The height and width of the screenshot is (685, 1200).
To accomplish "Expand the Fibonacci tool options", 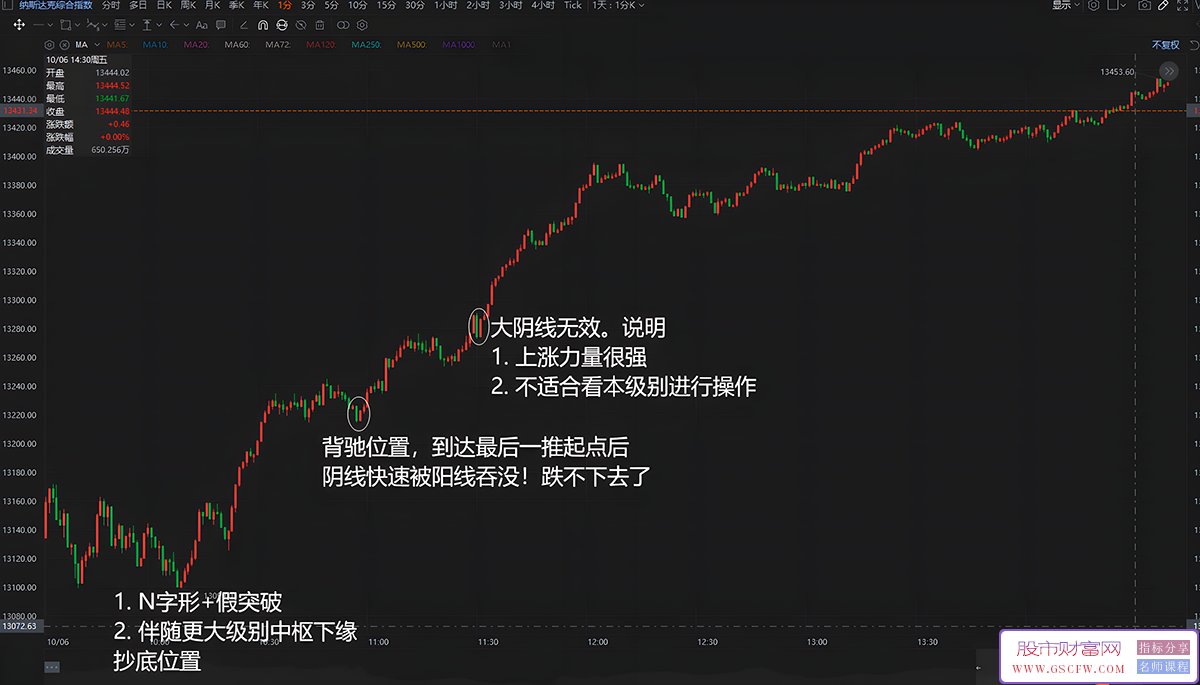I will click(132, 24).
